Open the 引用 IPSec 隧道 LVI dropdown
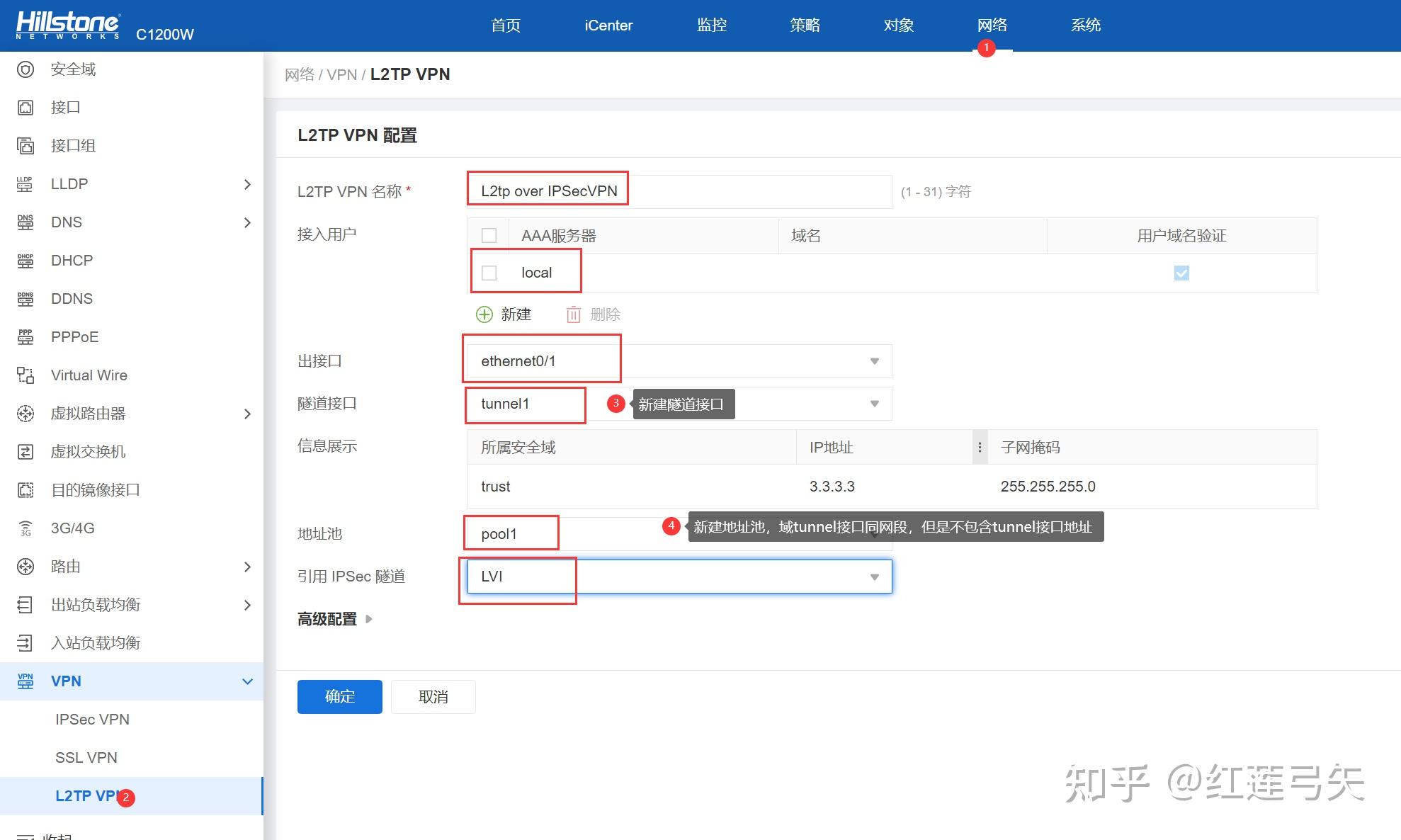 coord(679,577)
